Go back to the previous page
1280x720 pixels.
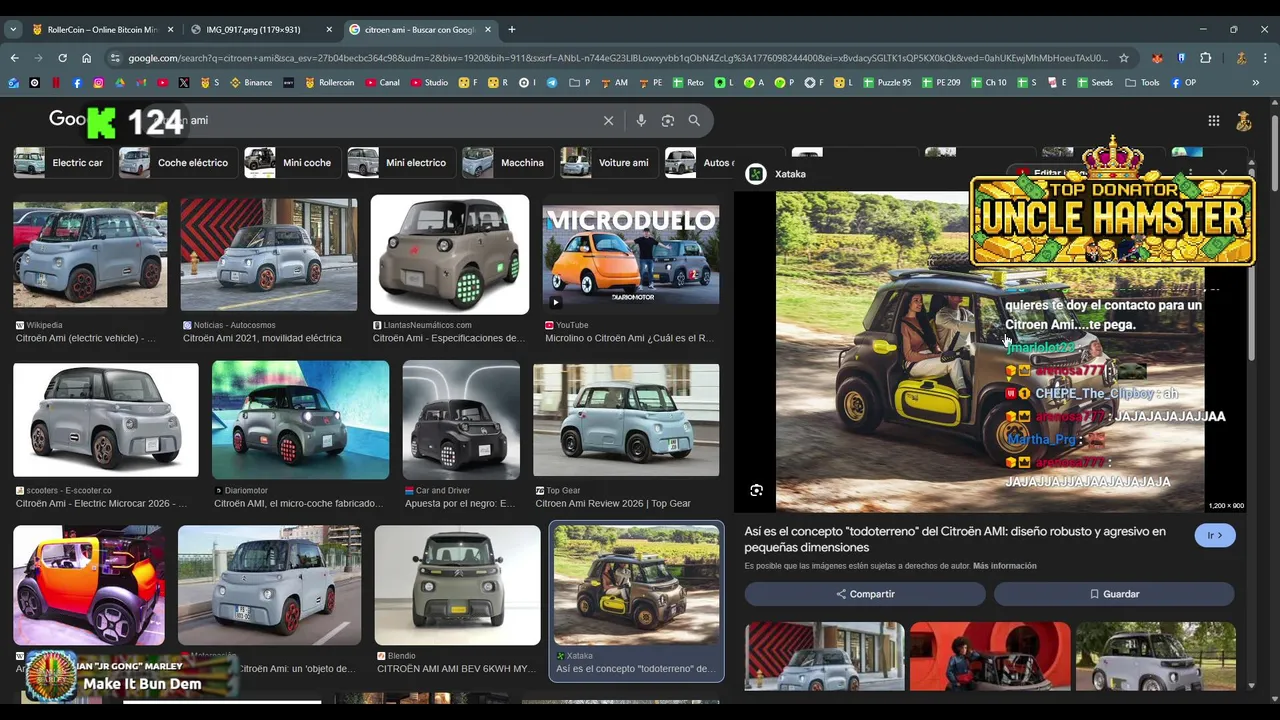click(14, 58)
